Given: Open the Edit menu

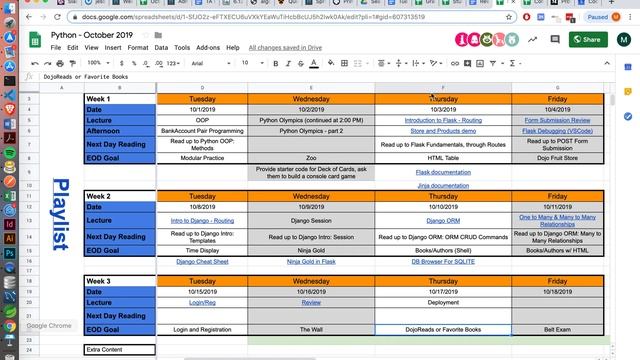Looking at the screenshot, I should pos(73,48).
